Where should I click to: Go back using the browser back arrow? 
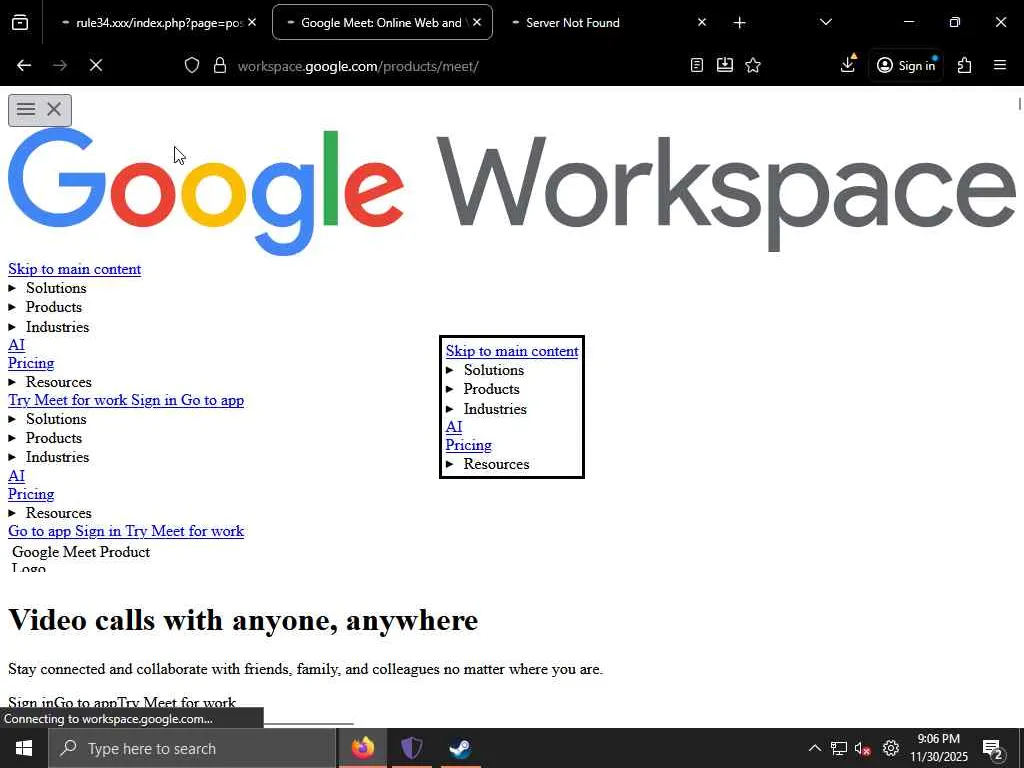point(24,65)
